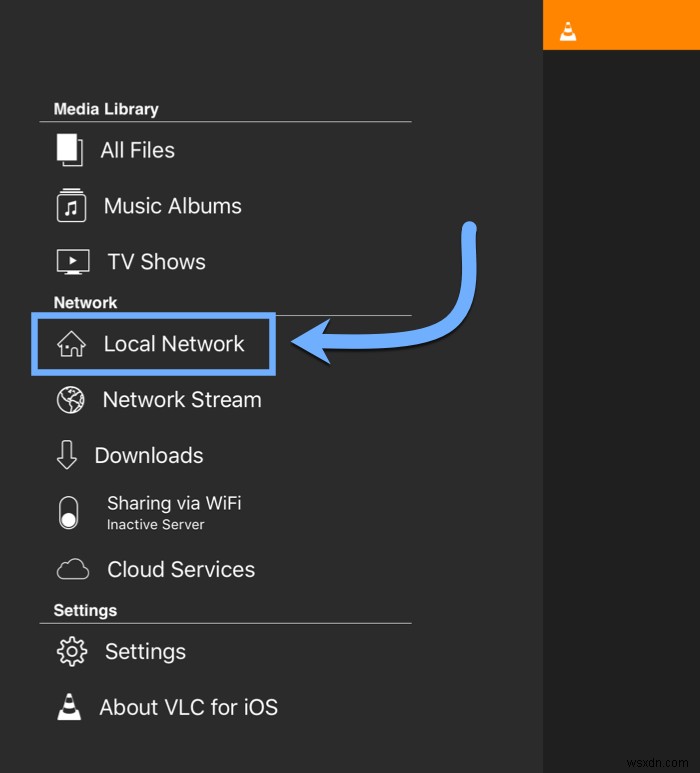Click the TV Shows screen icon
This screenshot has height=773, width=700.
point(72,262)
